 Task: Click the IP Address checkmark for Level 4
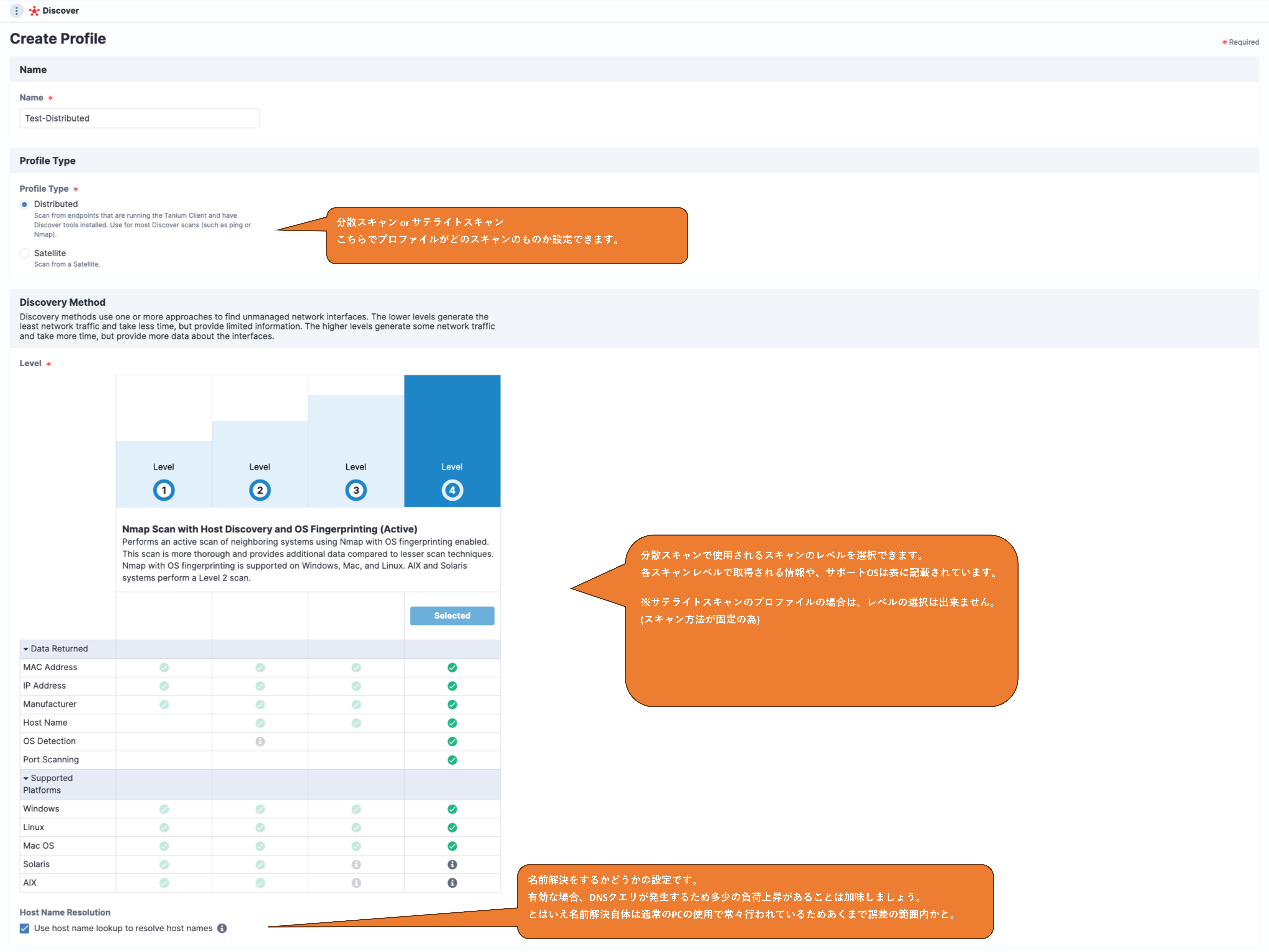(x=452, y=686)
